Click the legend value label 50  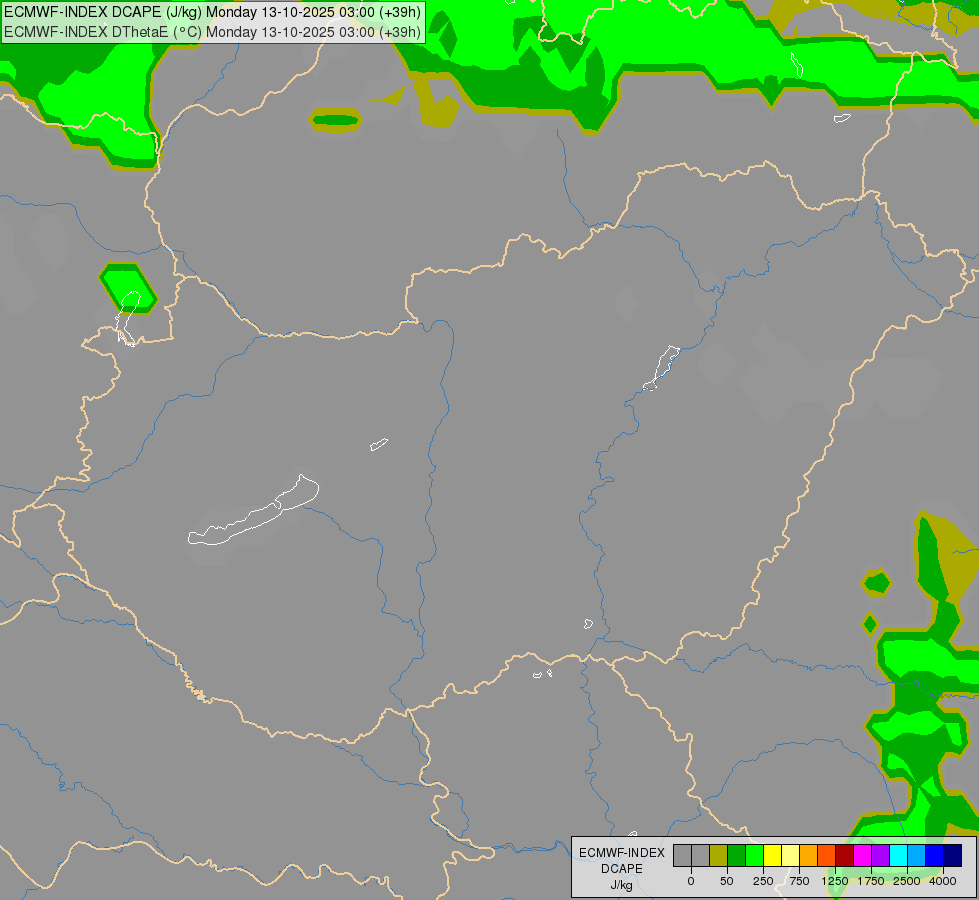[727, 881]
